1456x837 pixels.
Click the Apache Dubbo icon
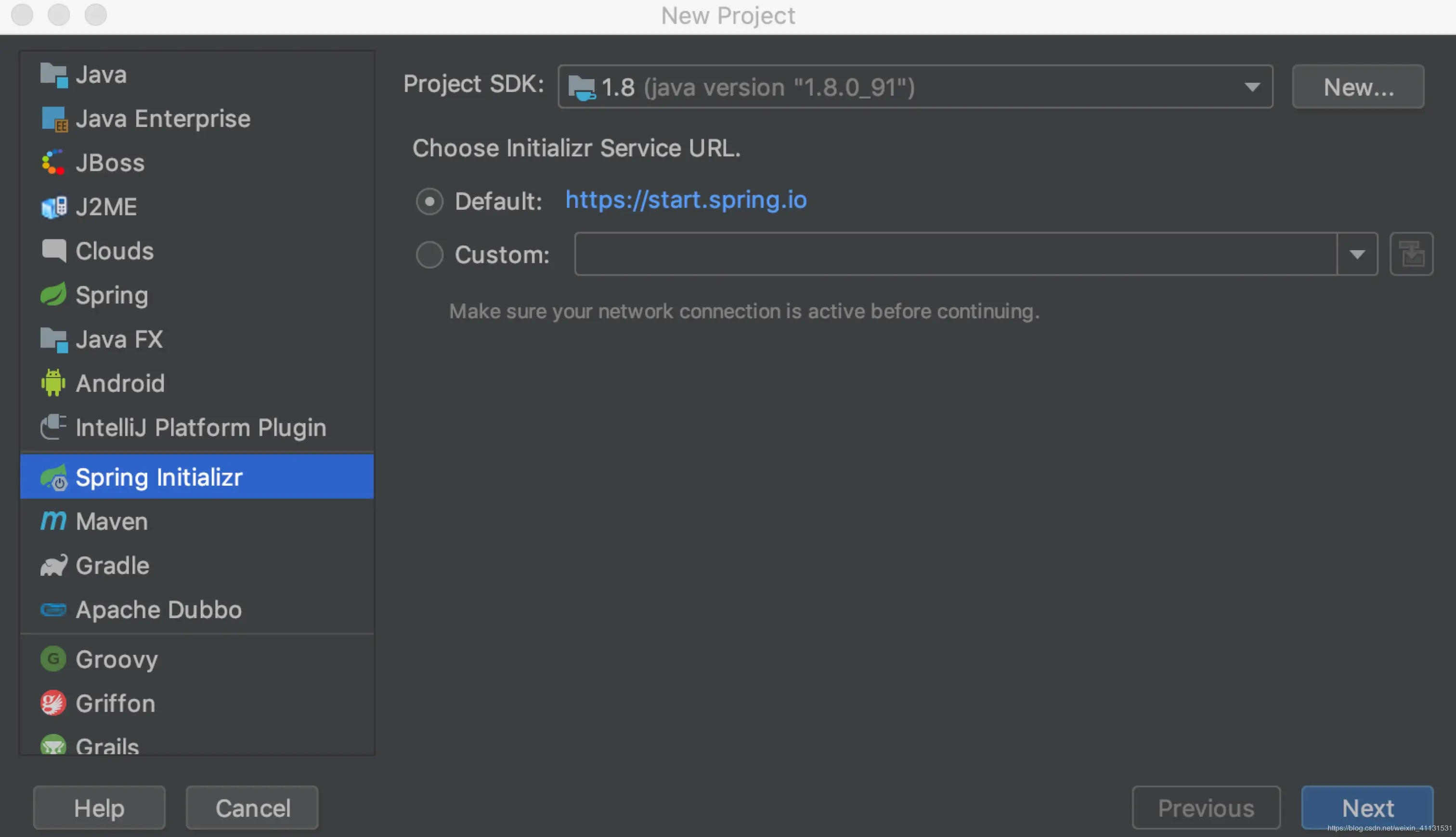tap(53, 609)
